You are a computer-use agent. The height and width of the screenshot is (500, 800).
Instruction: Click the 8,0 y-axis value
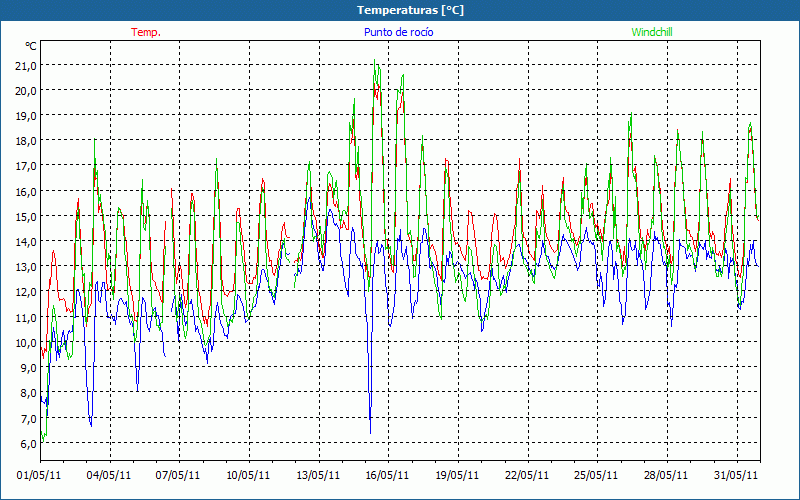point(28,393)
